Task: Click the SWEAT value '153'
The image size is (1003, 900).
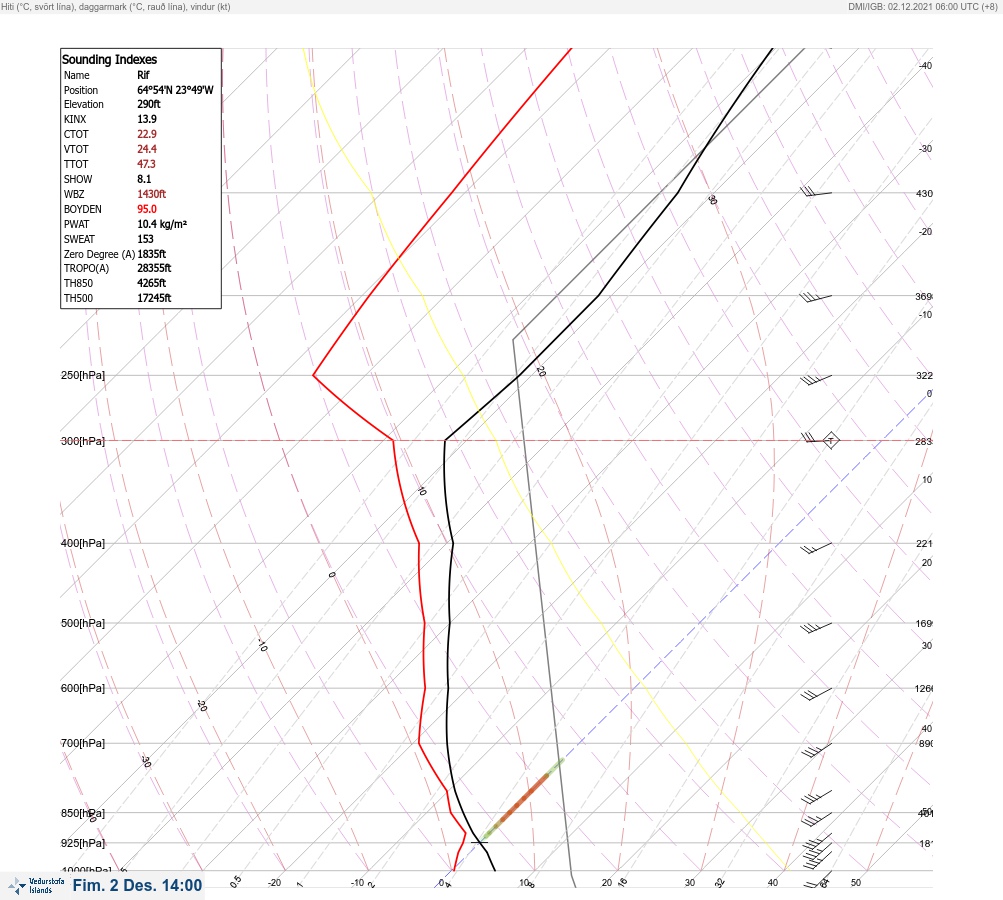Action: point(146,239)
